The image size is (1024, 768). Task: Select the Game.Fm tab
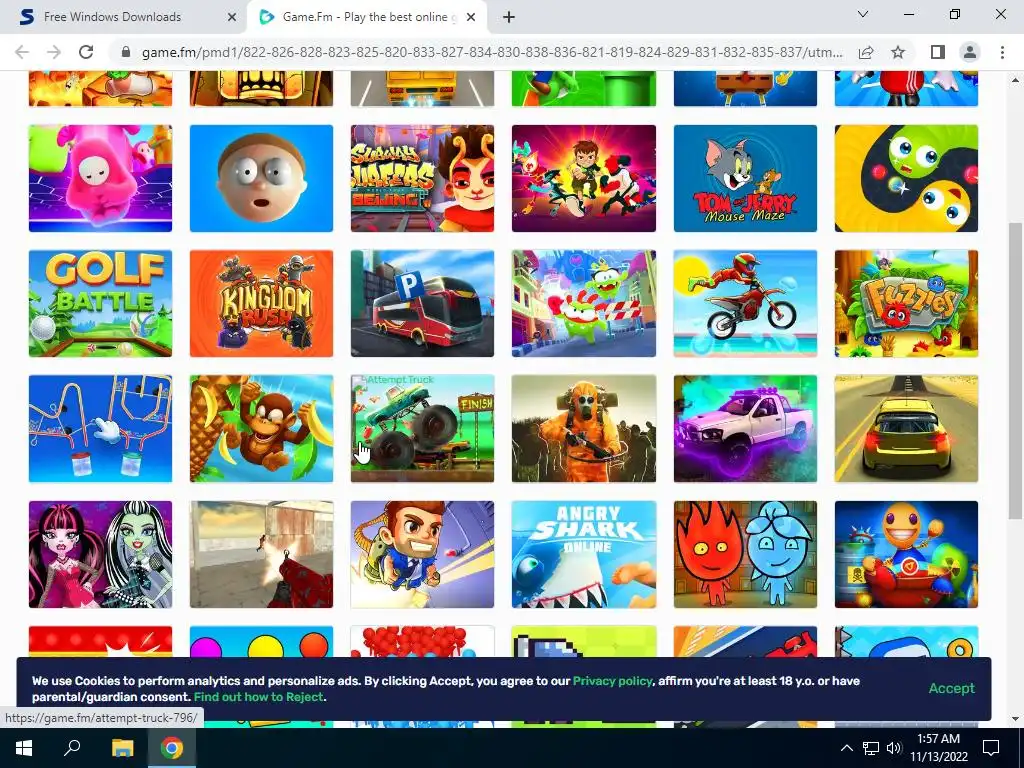click(x=366, y=17)
